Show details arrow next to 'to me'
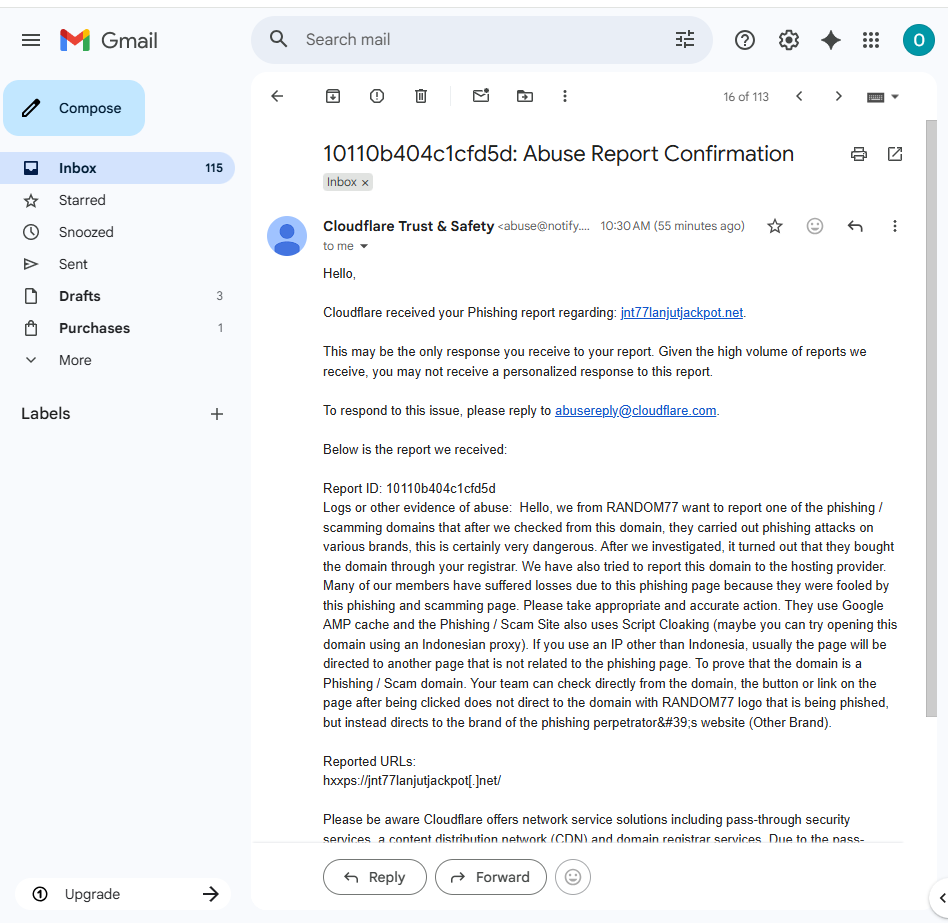 [x=364, y=246]
